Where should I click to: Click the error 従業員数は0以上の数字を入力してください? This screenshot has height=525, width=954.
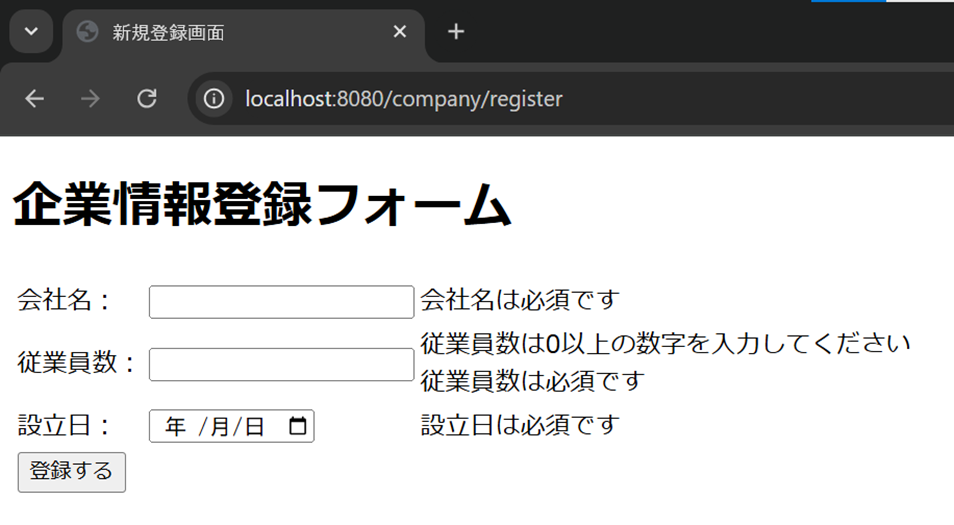666,344
